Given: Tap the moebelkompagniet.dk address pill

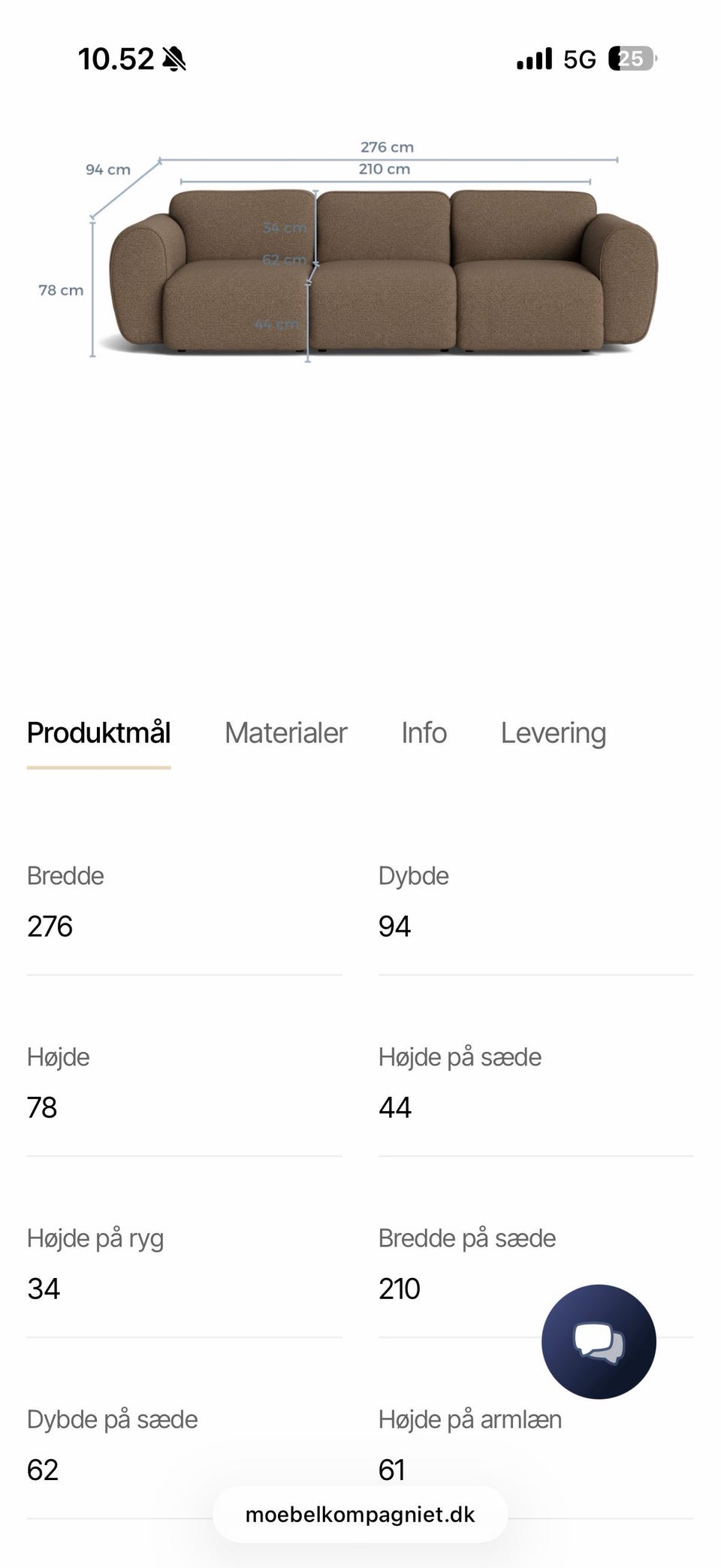Looking at the screenshot, I should (360, 1514).
